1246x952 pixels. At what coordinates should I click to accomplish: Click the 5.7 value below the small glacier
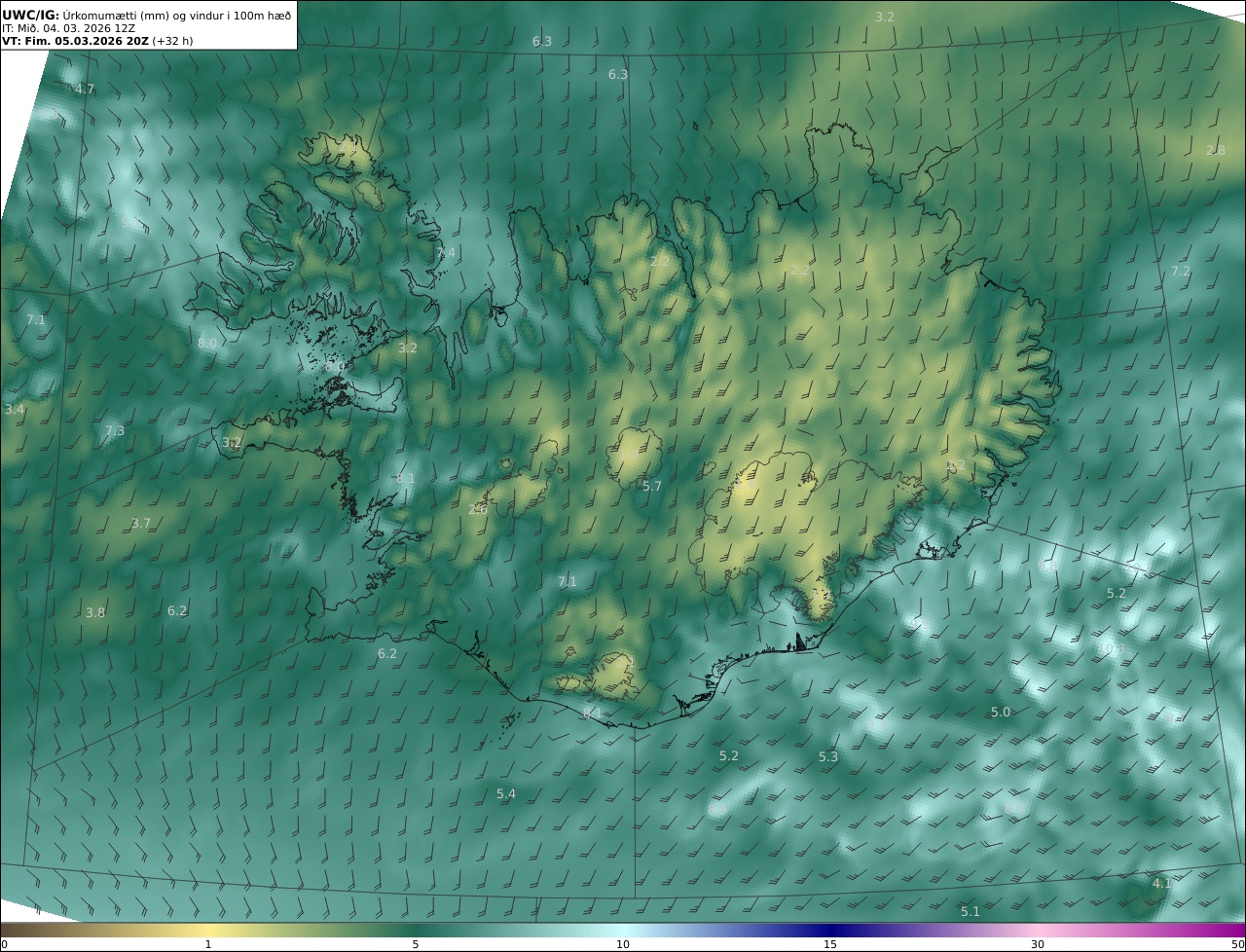pos(652,487)
